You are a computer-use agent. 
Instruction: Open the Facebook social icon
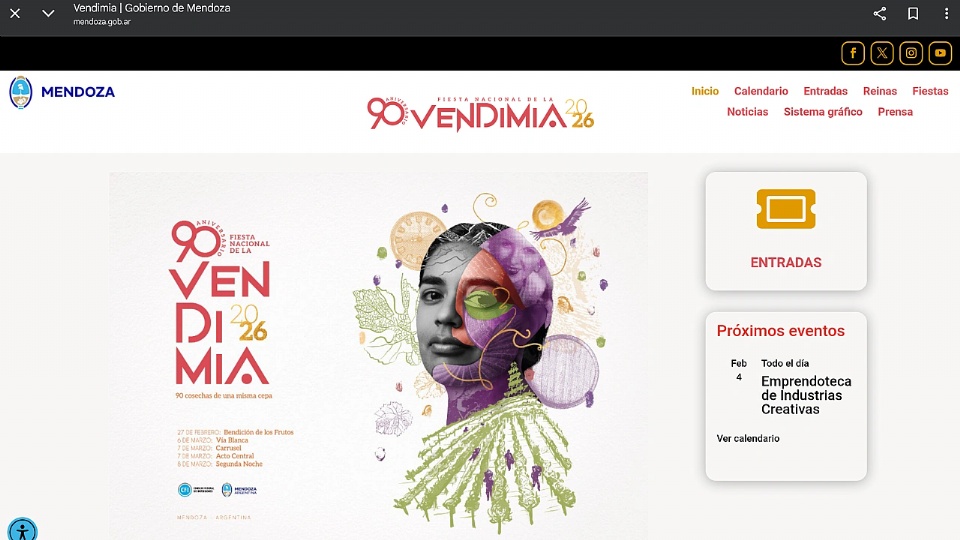(x=852, y=53)
